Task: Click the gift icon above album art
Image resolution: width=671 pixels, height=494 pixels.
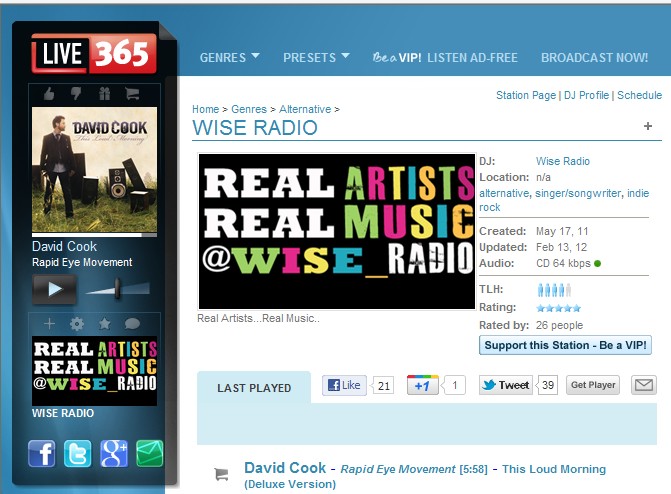Action: [x=104, y=93]
